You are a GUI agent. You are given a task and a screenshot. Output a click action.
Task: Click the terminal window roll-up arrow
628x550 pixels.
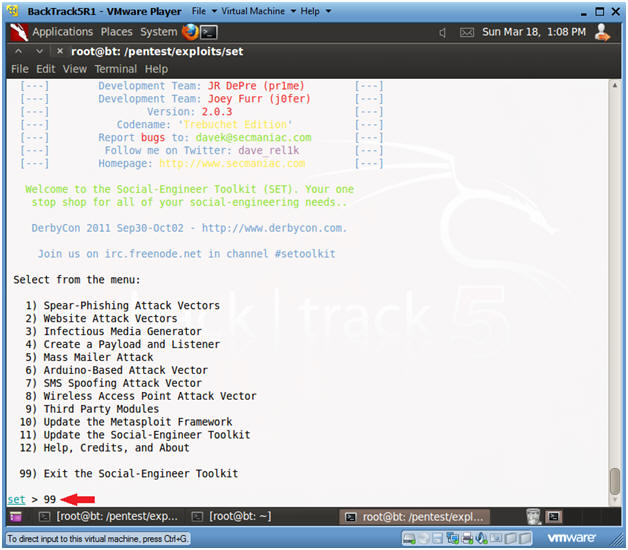[x=18, y=51]
